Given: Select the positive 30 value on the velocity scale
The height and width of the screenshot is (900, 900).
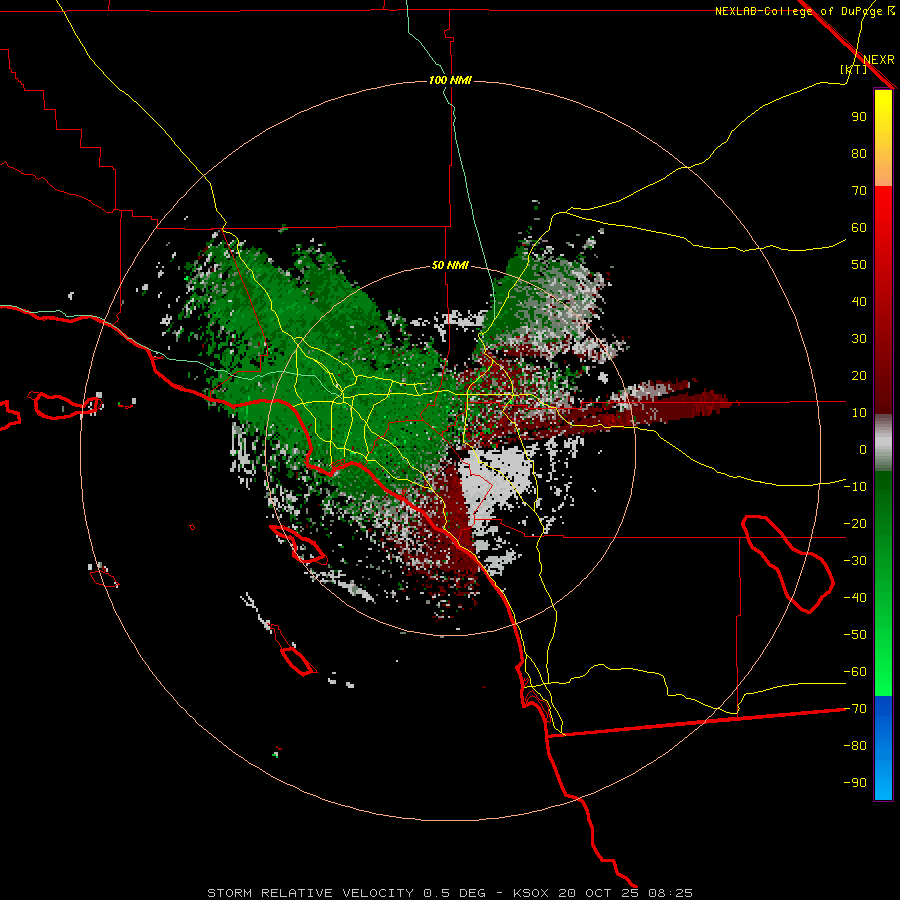Looking at the screenshot, I should point(859,339).
